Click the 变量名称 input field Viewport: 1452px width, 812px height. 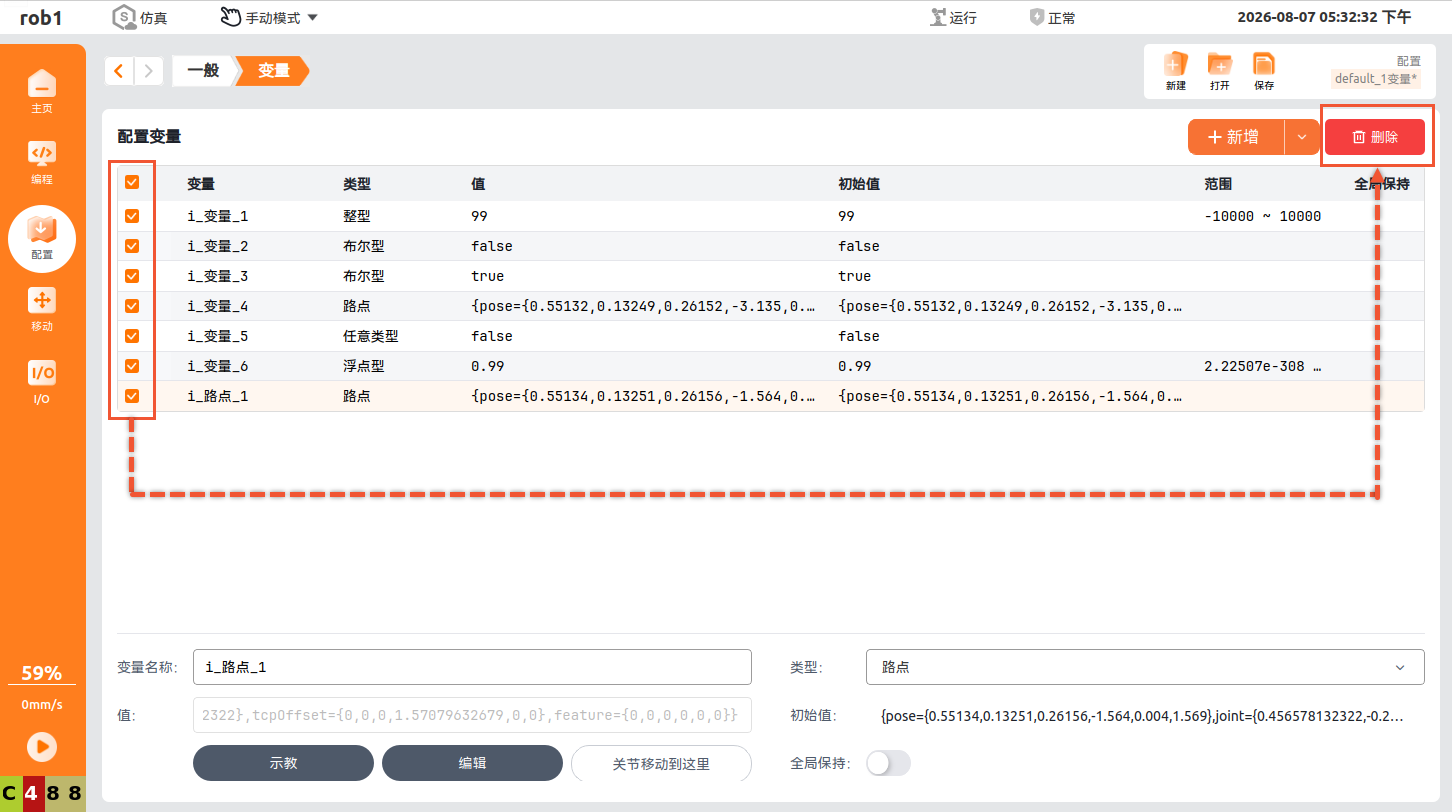(x=472, y=667)
